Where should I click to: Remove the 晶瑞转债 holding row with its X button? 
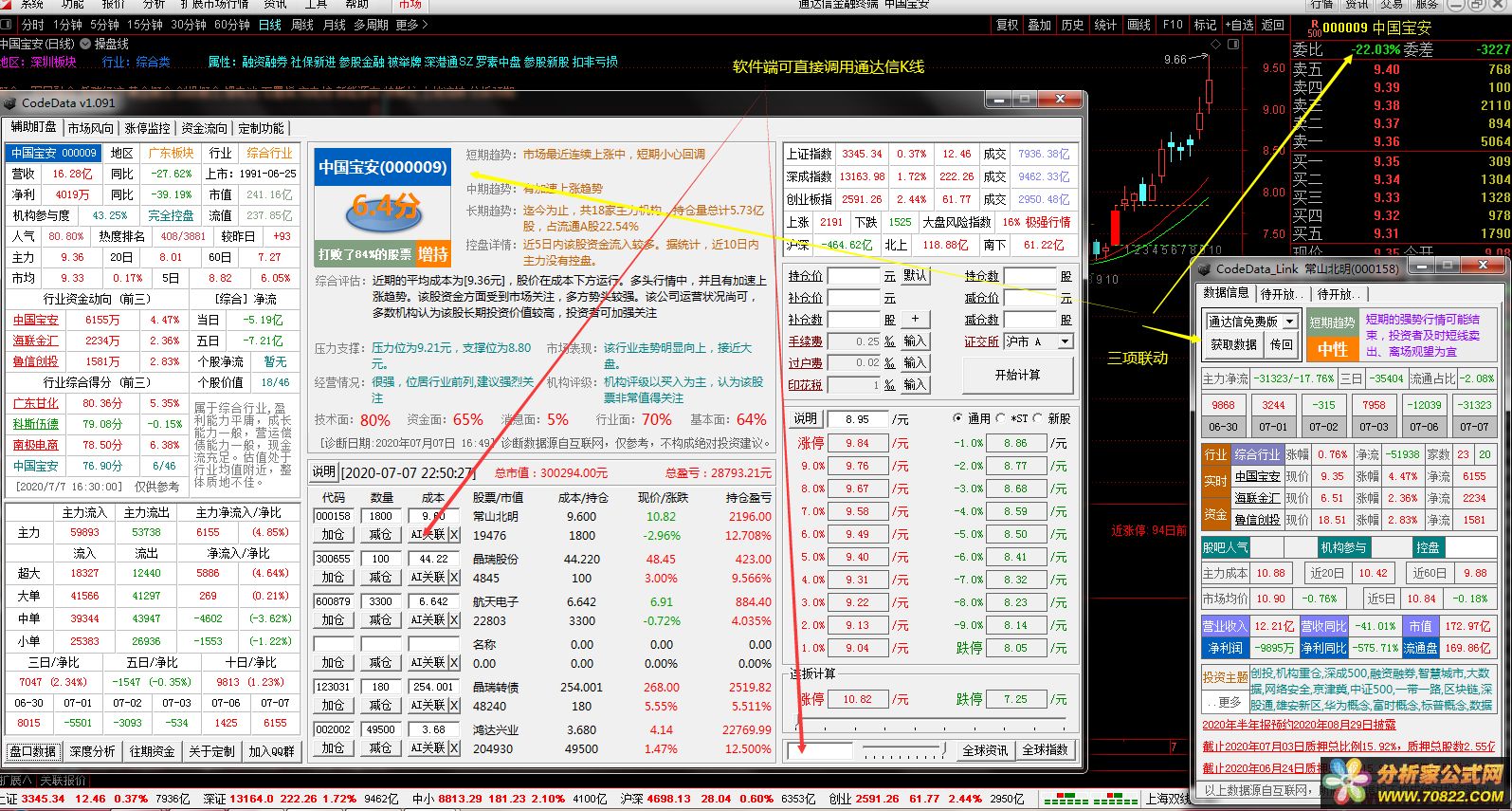coord(454,705)
